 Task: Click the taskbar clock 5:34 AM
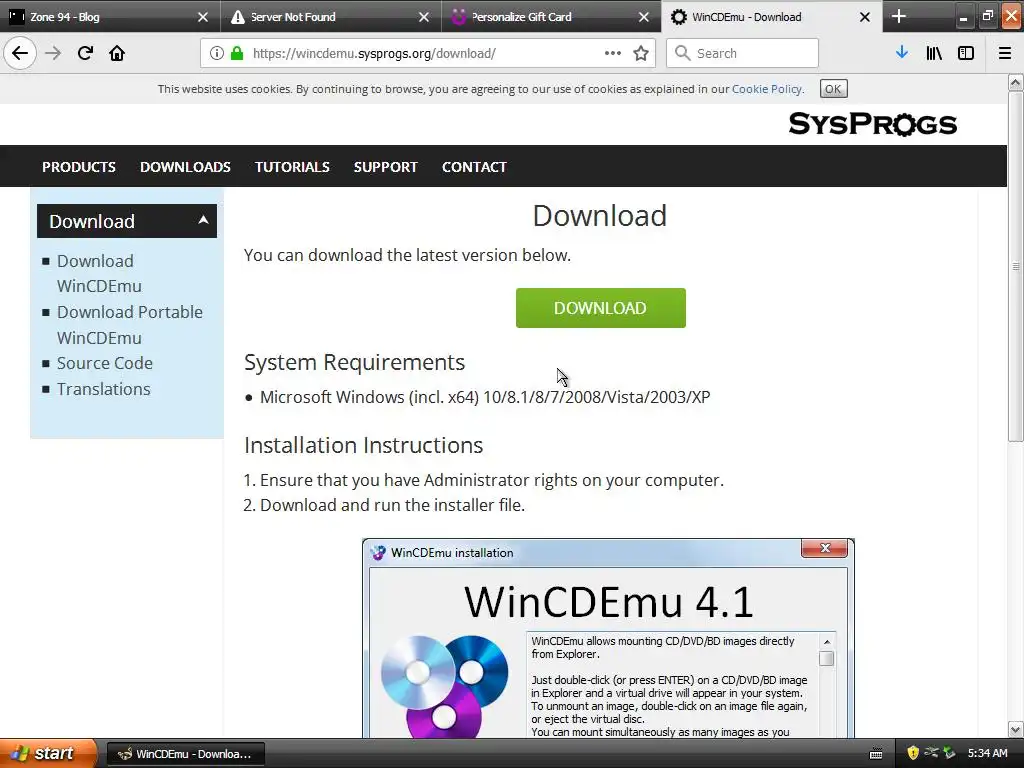click(987, 753)
